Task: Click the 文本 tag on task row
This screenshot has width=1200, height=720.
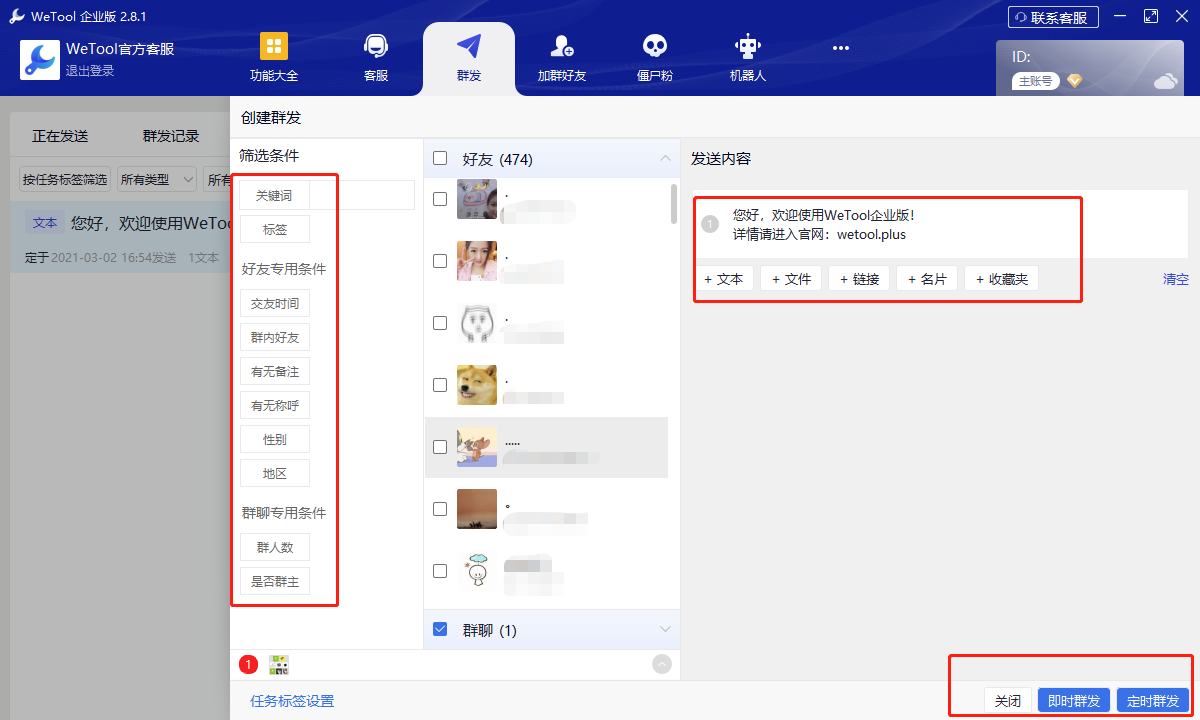Action: 45,223
